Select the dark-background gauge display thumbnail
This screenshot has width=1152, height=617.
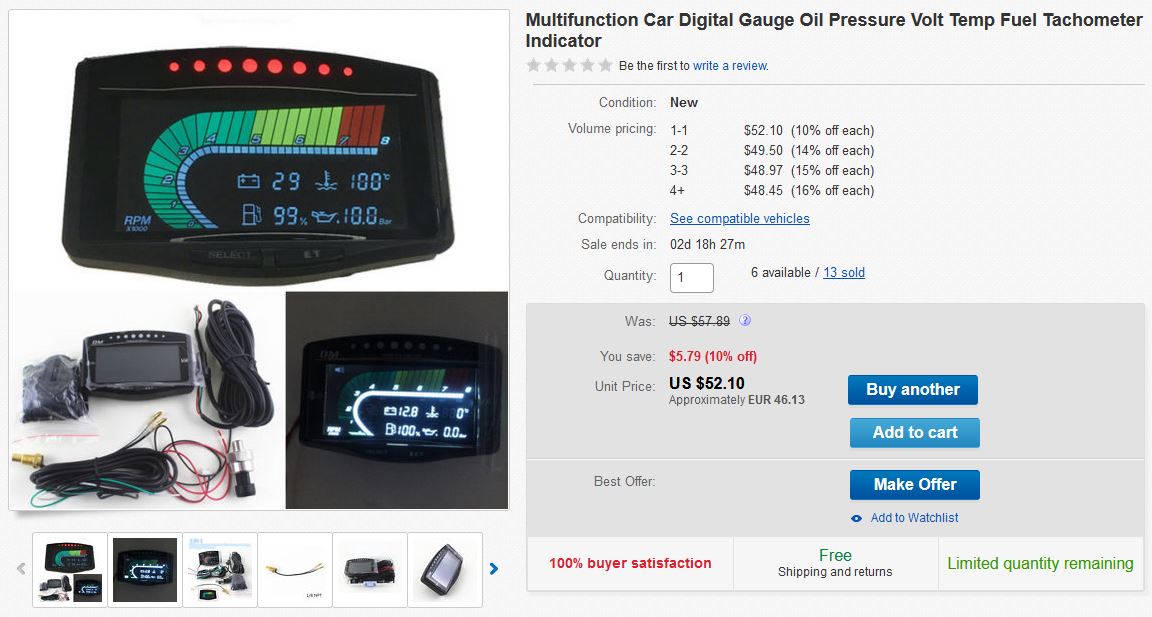tap(145, 570)
